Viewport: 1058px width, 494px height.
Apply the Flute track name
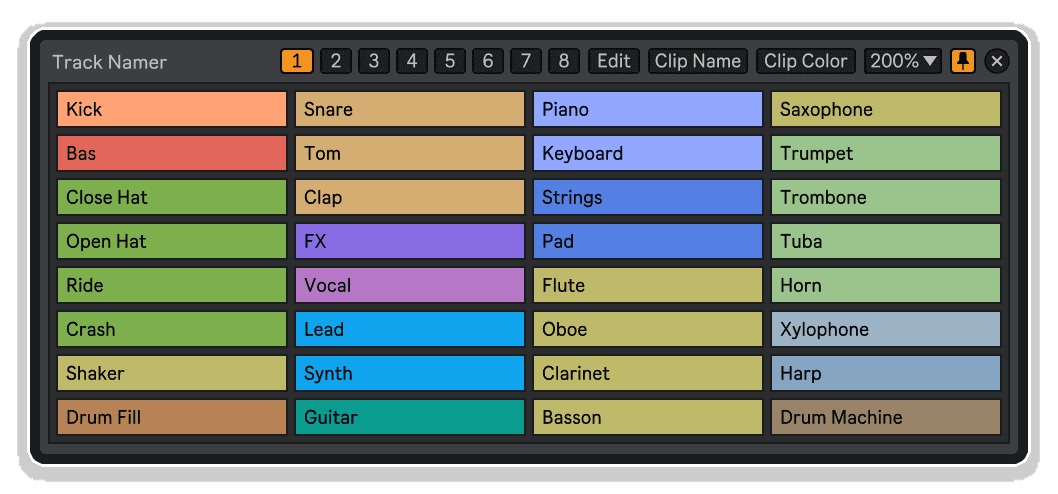[x=648, y=285]
